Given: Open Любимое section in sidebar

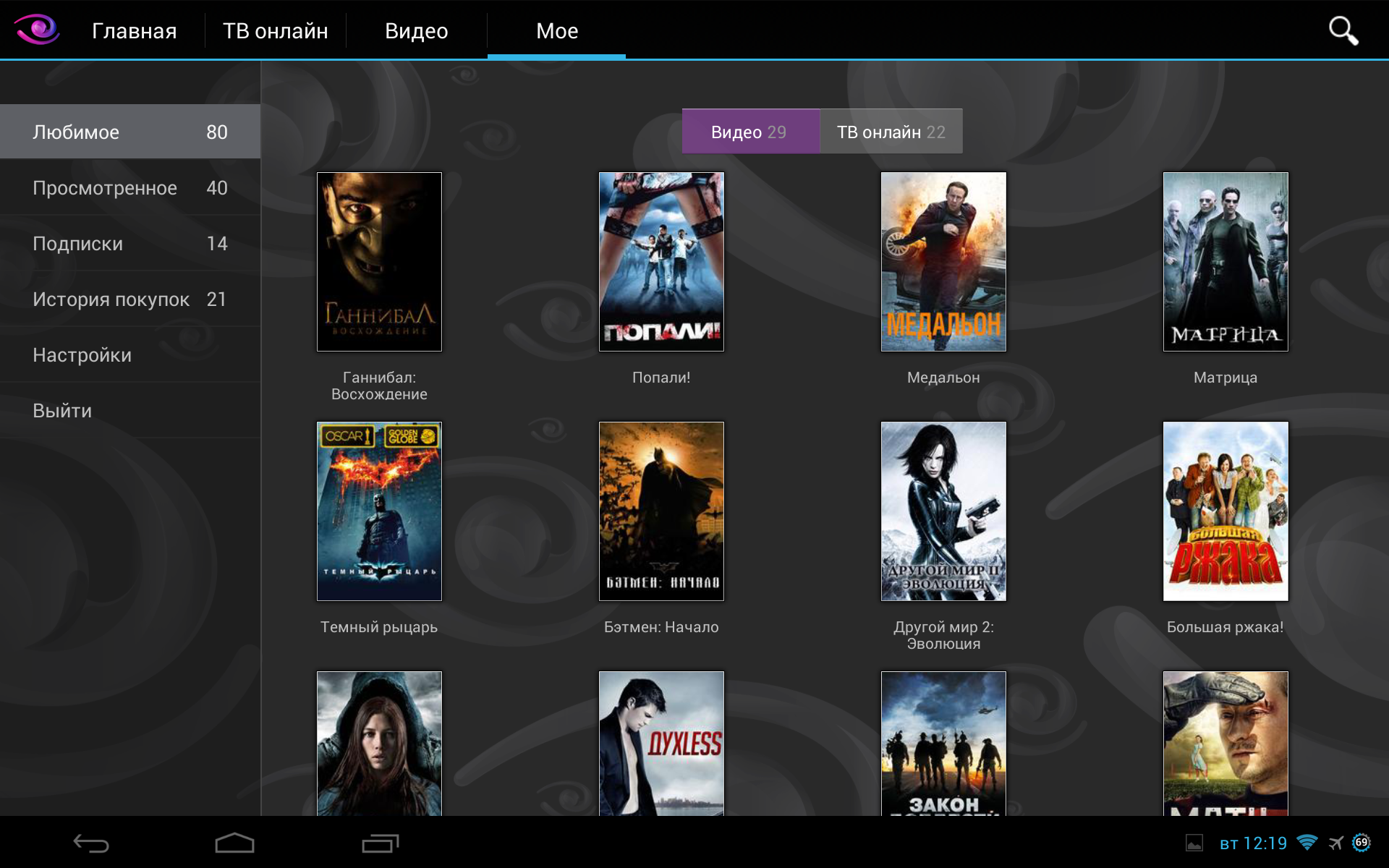Looking at the screenshot, I should (130, 132).
